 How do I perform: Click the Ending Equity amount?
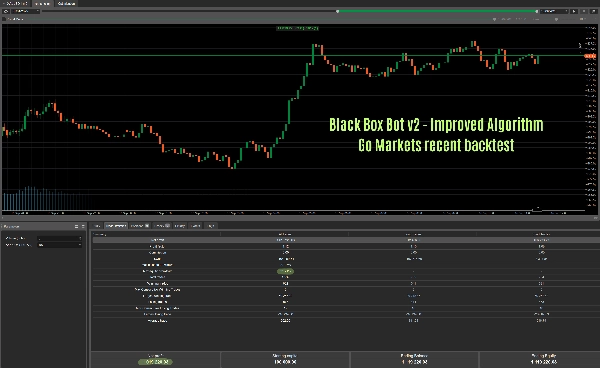tap(543, 361)
